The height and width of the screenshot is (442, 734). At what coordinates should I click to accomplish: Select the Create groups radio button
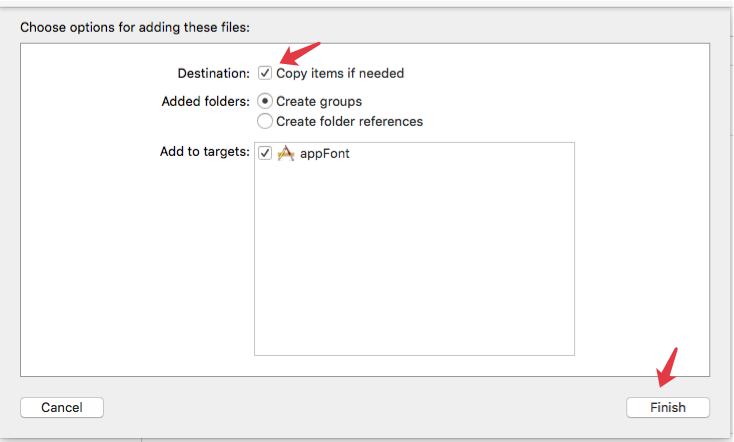tap(265, 101)
